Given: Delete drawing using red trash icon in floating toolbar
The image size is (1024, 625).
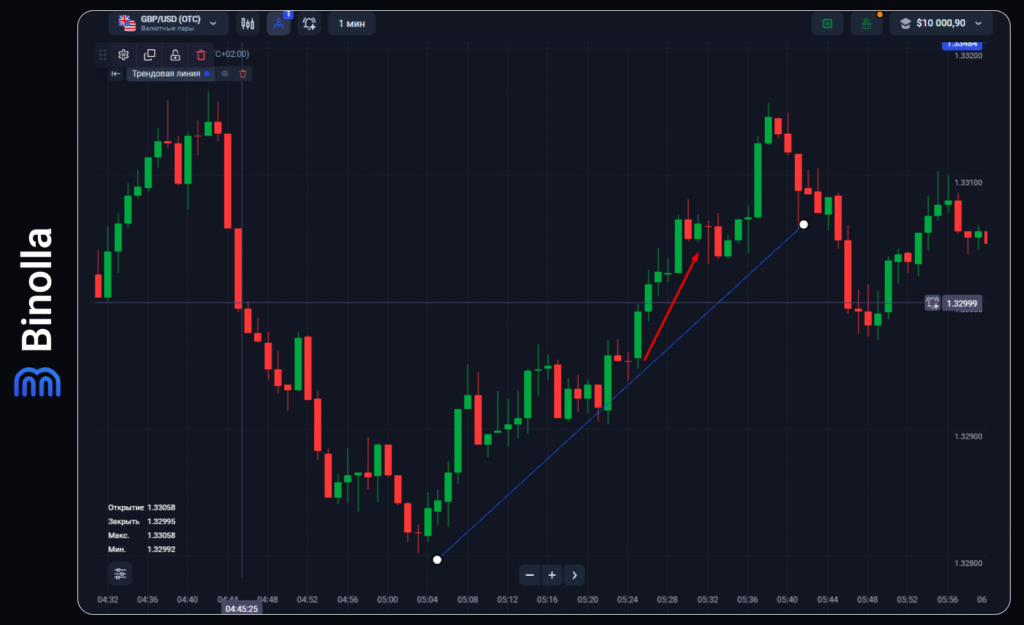Looking at the screenshot, I should click(201, 55).
